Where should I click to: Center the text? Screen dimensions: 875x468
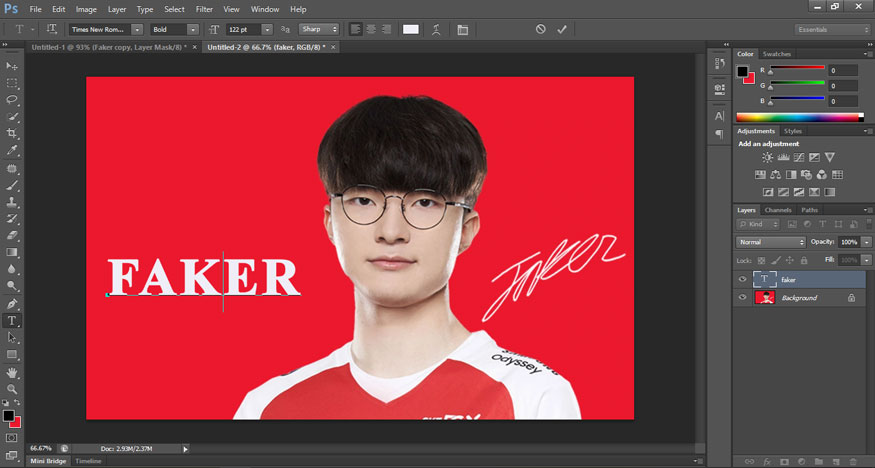371,30
